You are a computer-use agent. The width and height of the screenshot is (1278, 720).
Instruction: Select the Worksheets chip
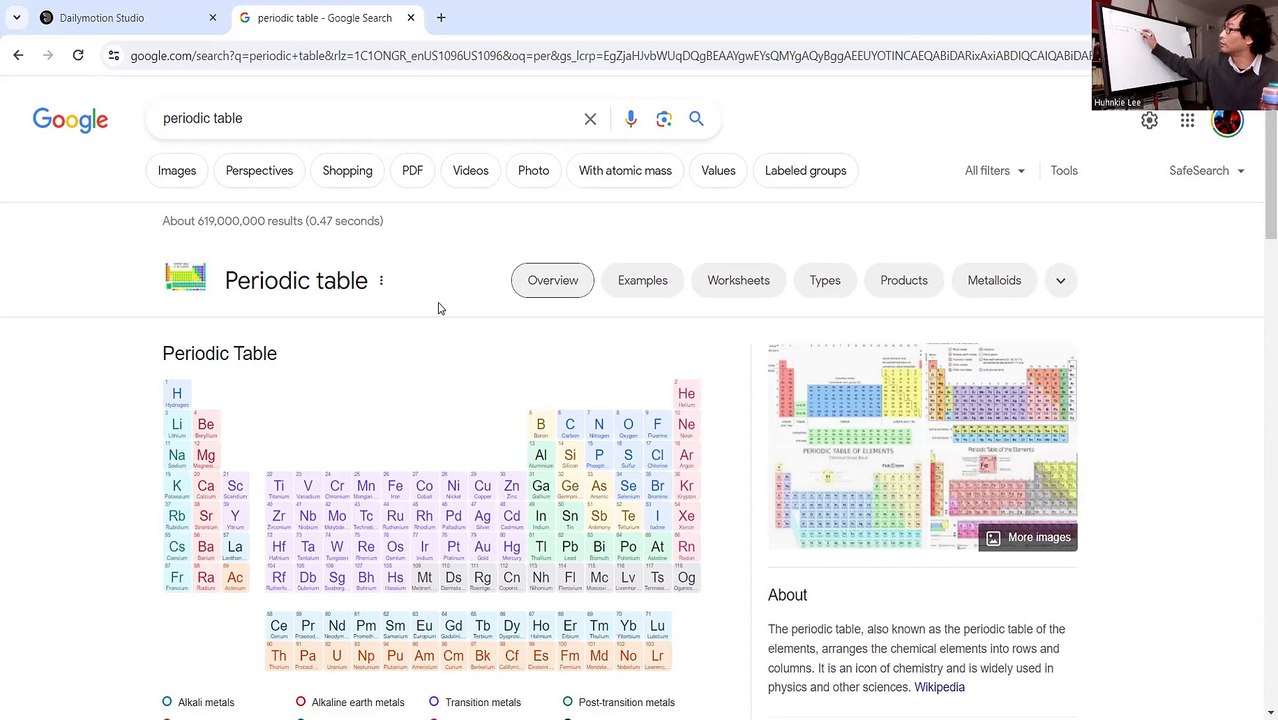pos(738,280)
